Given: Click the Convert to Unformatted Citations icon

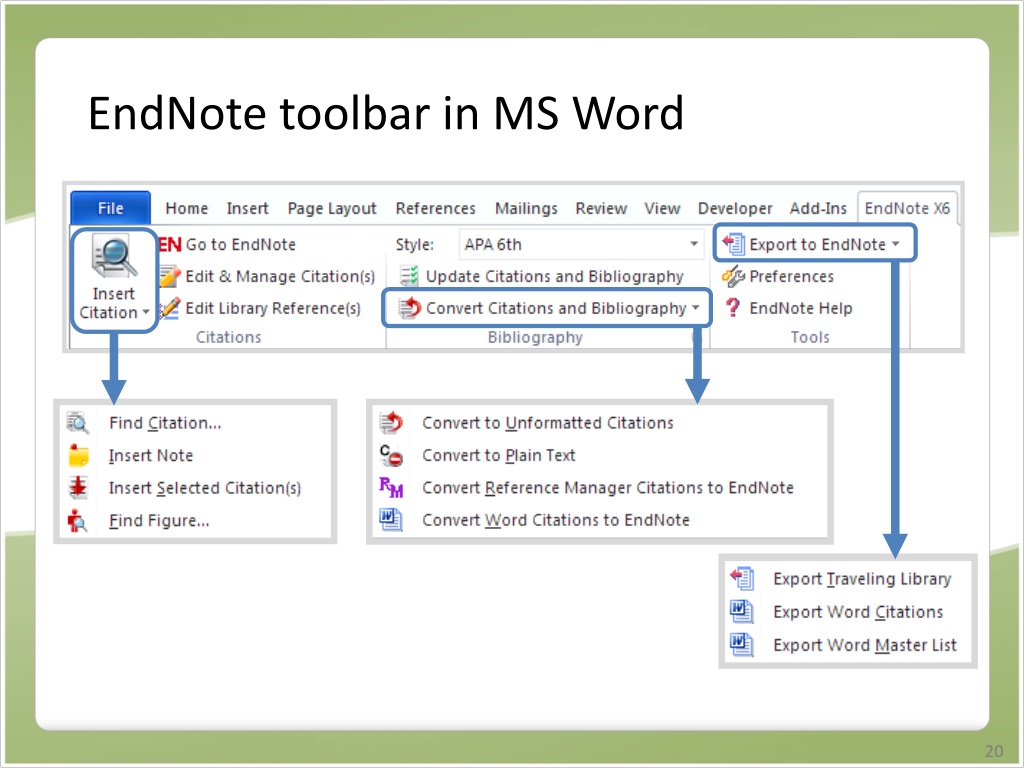Looking at the screenshot, I should [391, 423].
